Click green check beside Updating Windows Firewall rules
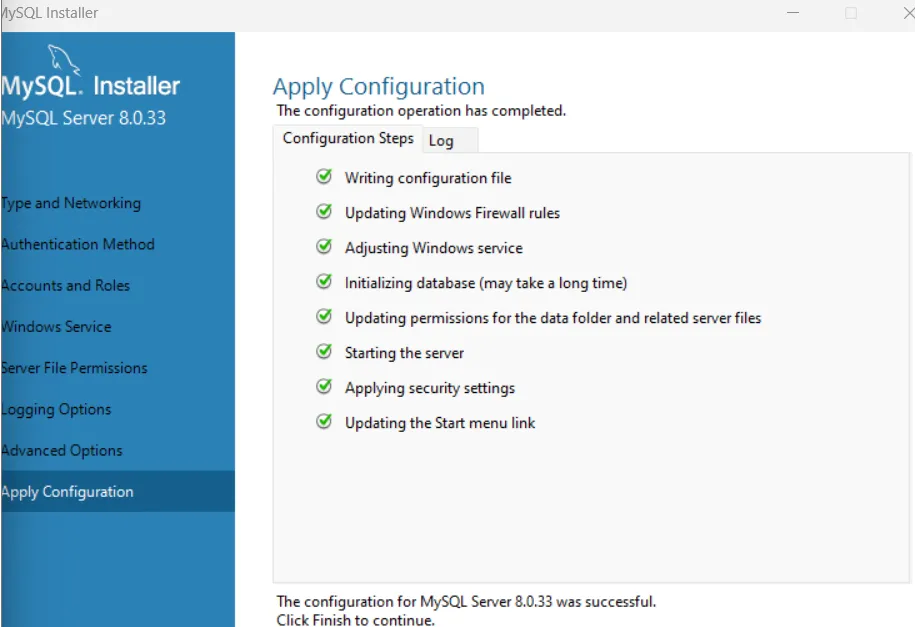The width and height of the screenshot is (915, 627). [x=324, y=211]
